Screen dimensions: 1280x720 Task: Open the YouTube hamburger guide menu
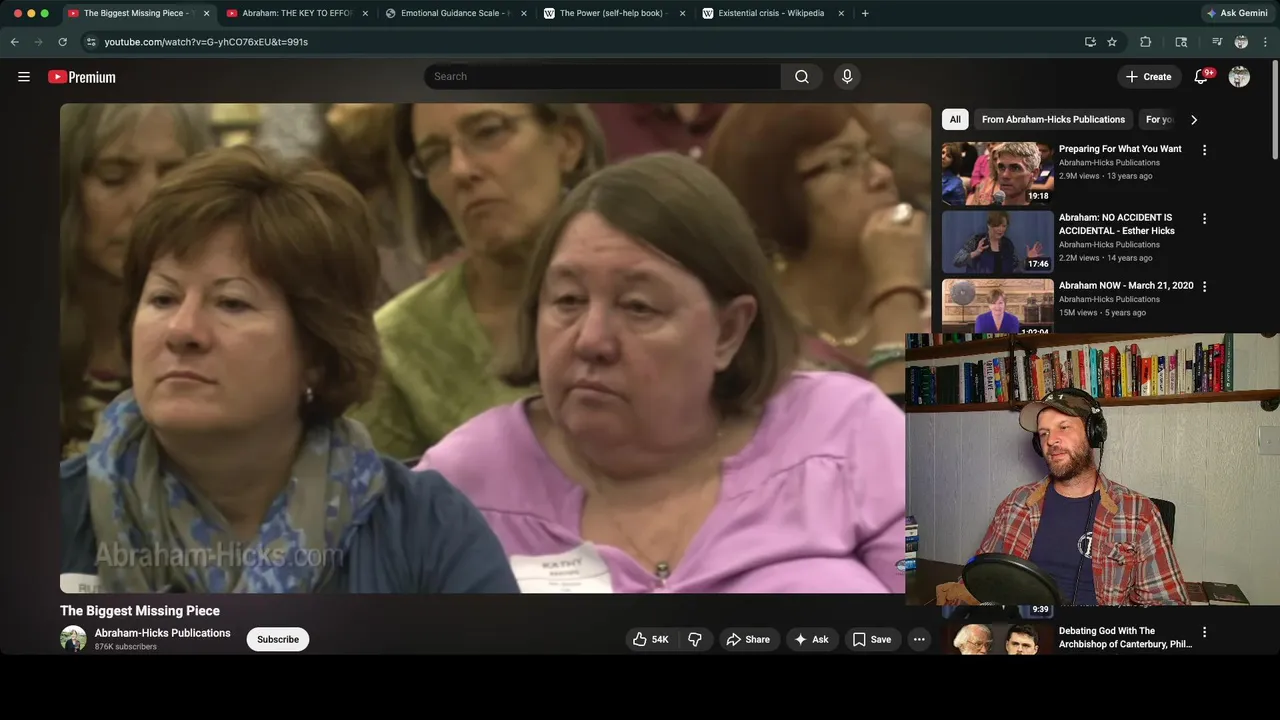[x=24, y=77]
